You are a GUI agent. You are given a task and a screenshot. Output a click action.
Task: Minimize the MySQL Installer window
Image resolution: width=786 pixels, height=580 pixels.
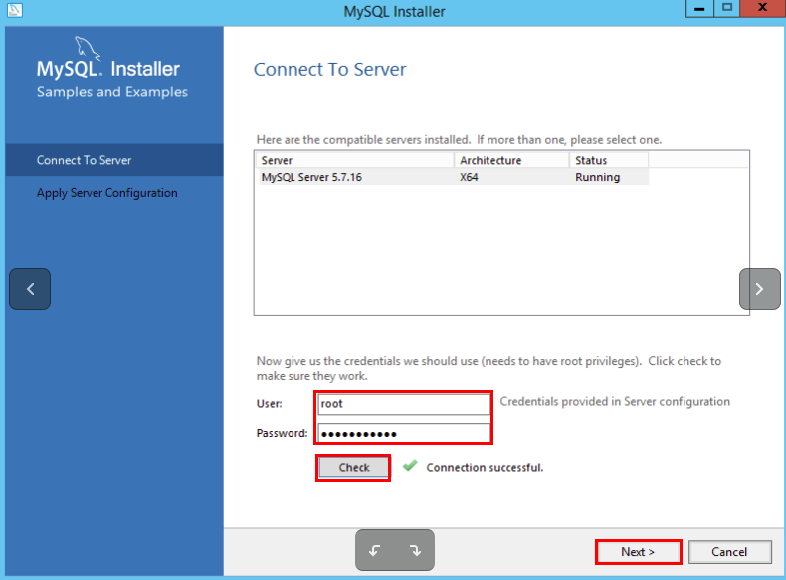[x=699, y=9]
